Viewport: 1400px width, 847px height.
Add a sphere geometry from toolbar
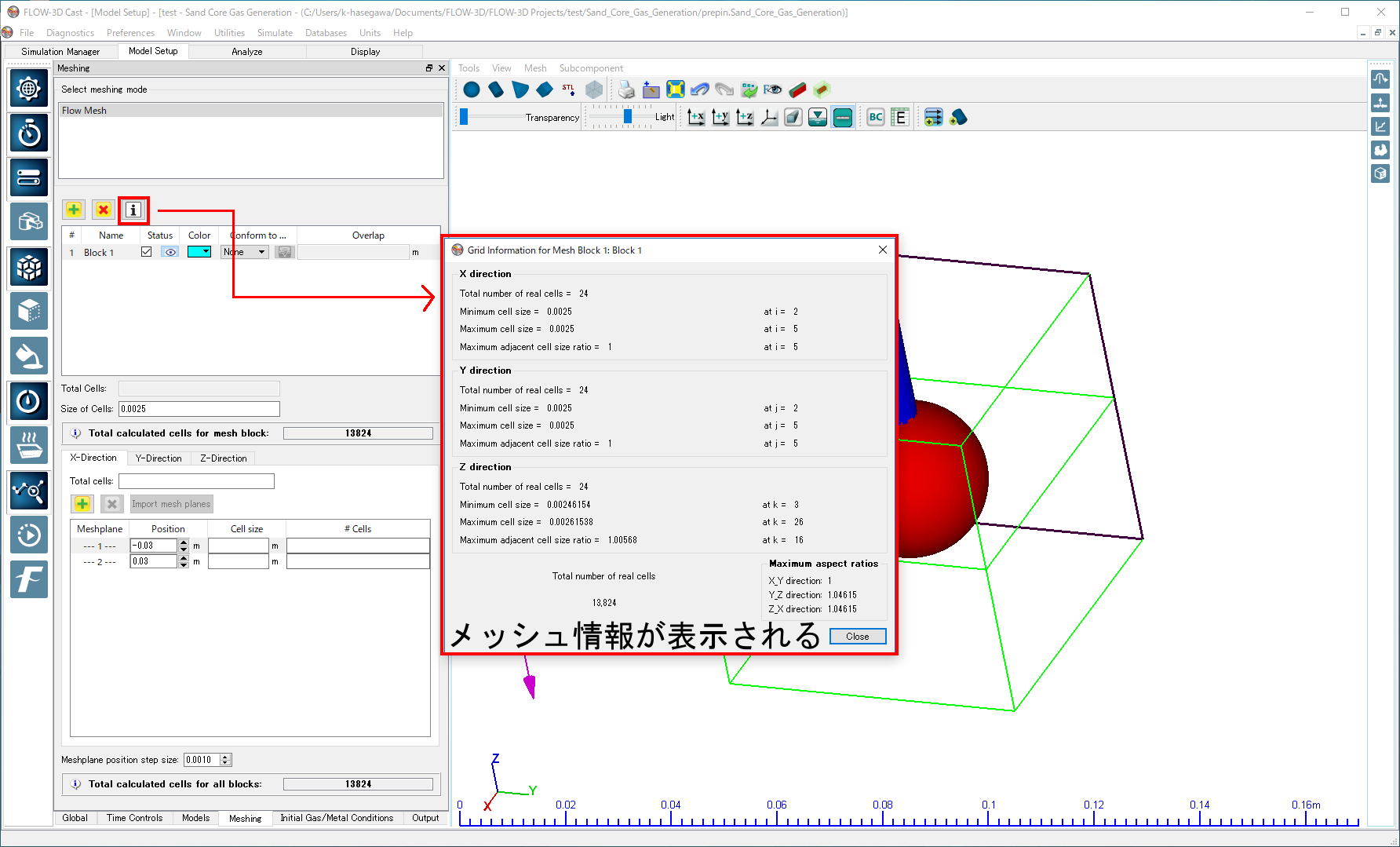coord(472,89)
